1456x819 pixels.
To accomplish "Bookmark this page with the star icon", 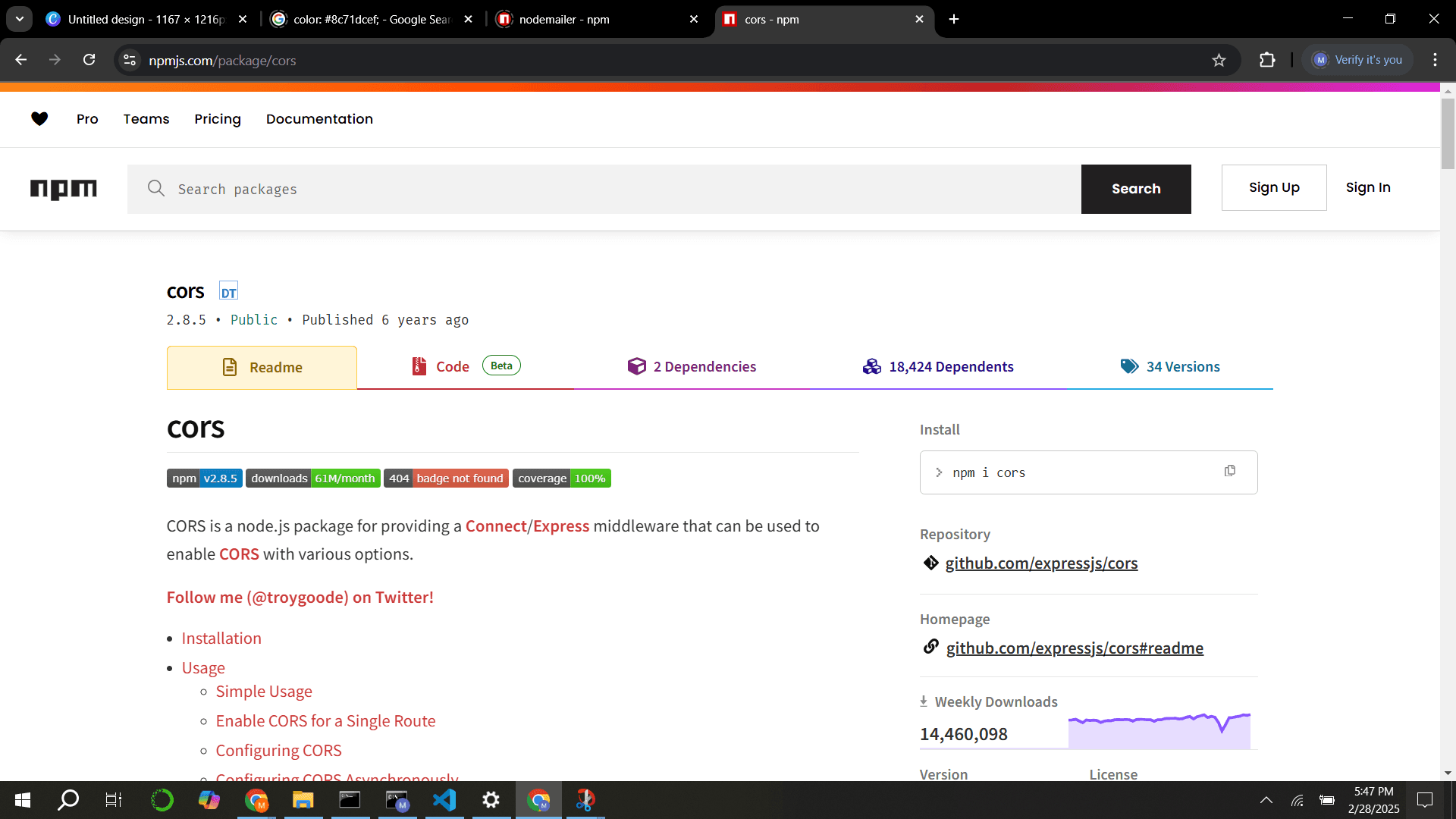I will pos(1219,60).
